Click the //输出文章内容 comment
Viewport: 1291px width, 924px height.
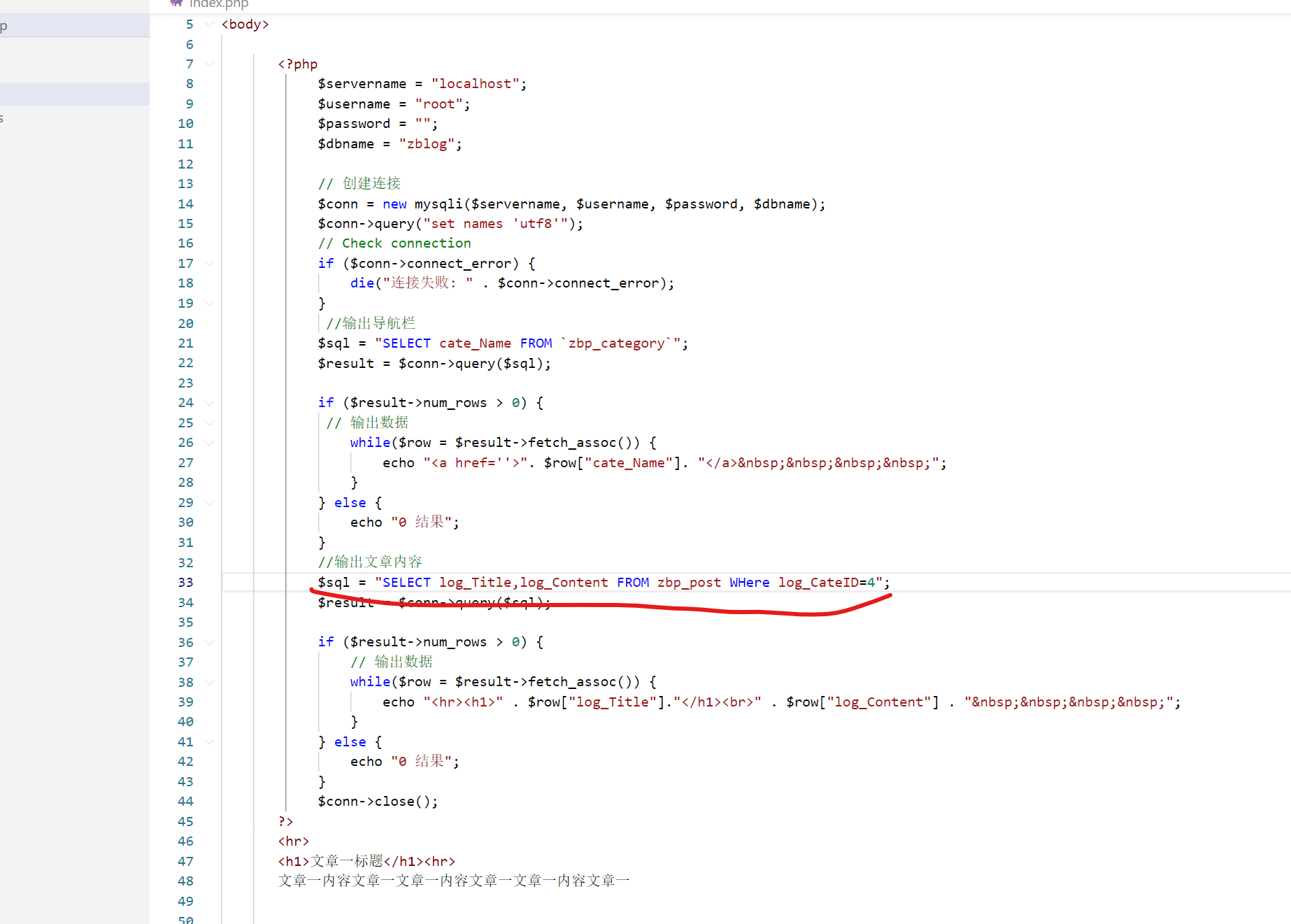tap(370, 562)
